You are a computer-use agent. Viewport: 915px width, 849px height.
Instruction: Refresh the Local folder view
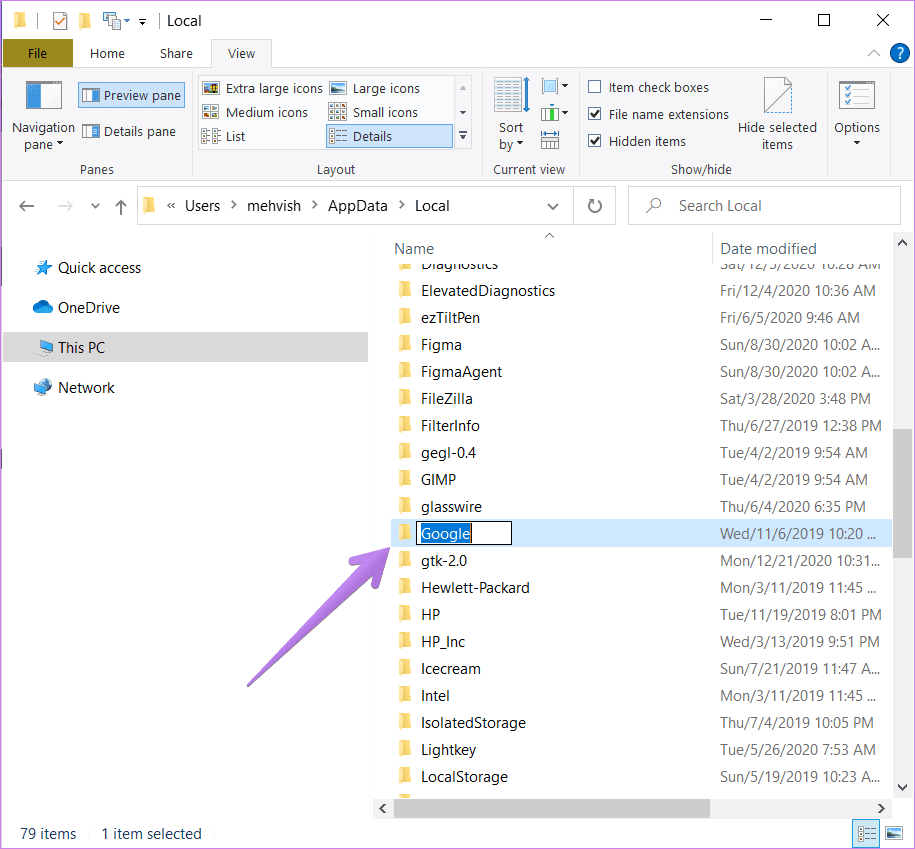click(x=595, y=205)
